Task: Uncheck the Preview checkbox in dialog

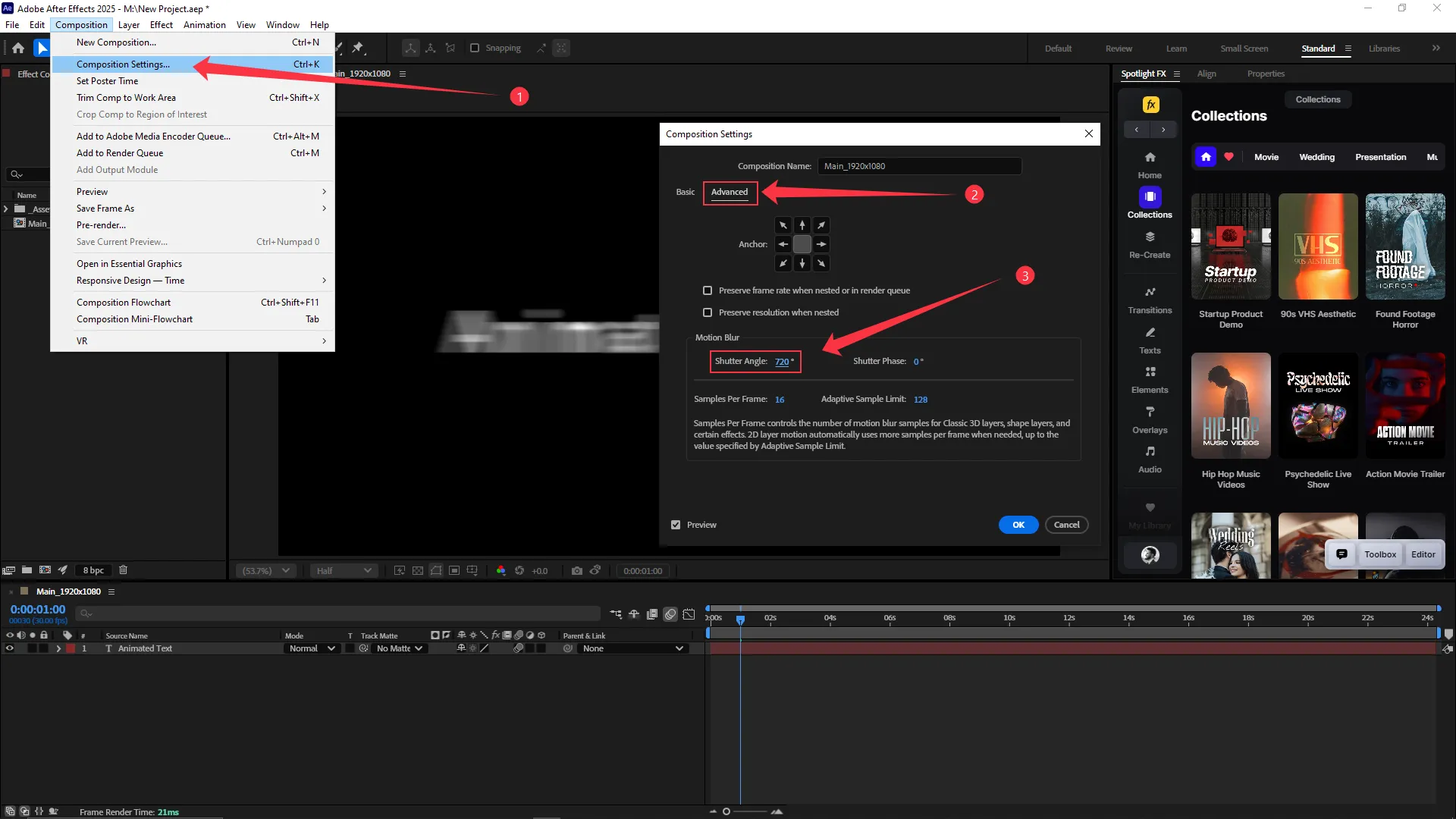Action: [x=676, y=525]
